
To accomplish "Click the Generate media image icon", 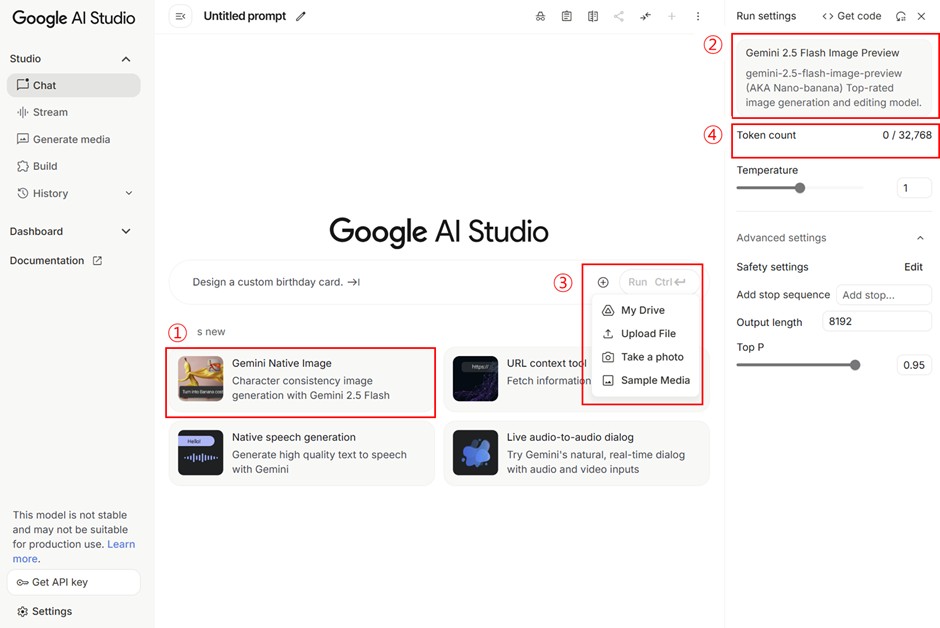I will pos(23,139).
